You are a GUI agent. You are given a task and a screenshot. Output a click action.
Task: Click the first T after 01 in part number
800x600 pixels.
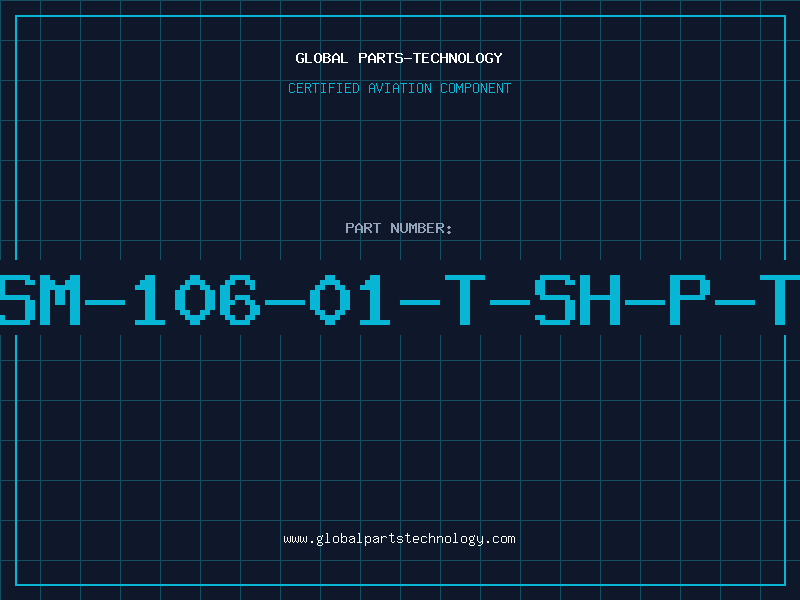pyautogui.click(x=464, y=299)
